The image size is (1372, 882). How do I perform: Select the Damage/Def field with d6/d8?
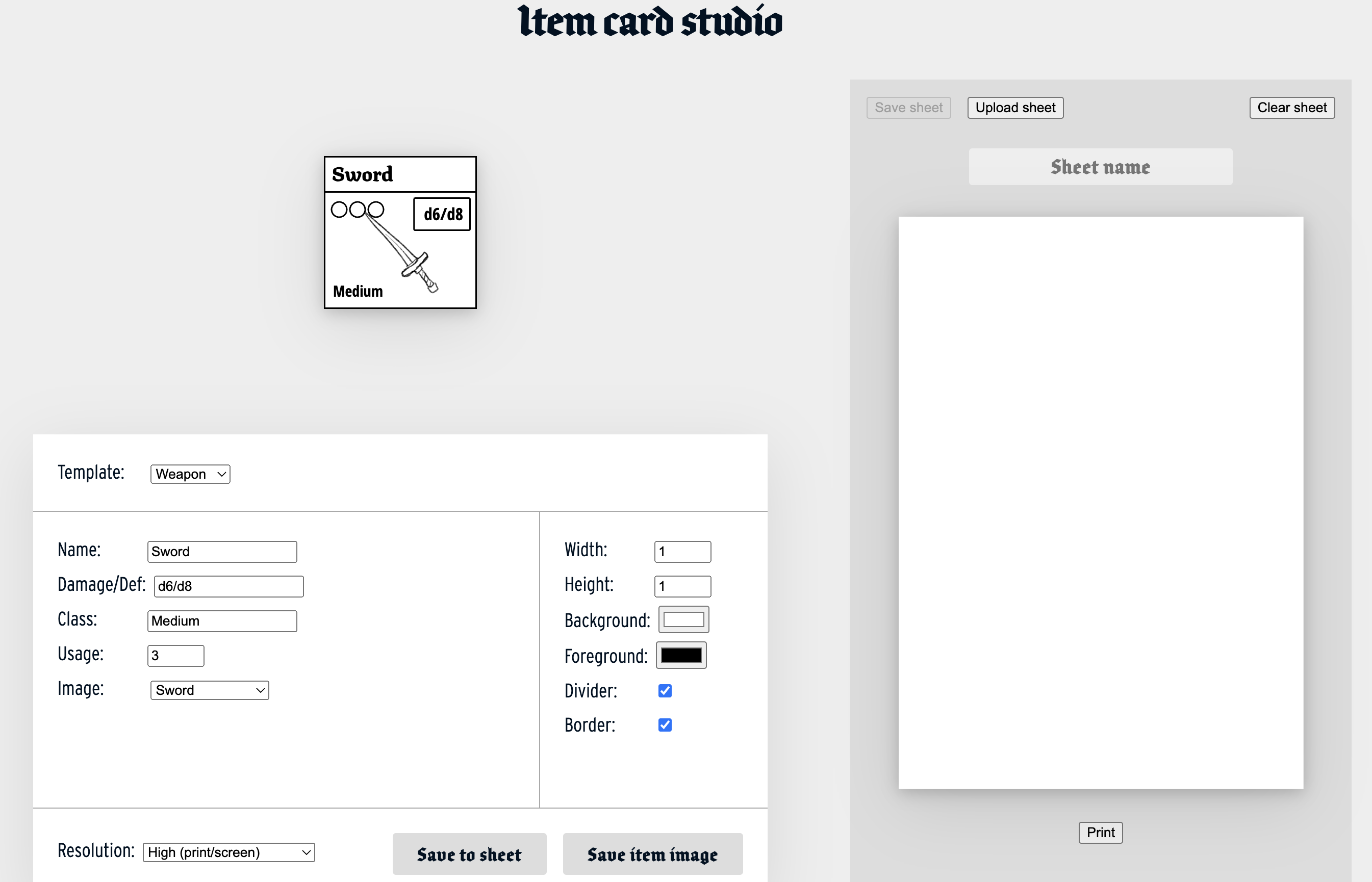(228, 586)
